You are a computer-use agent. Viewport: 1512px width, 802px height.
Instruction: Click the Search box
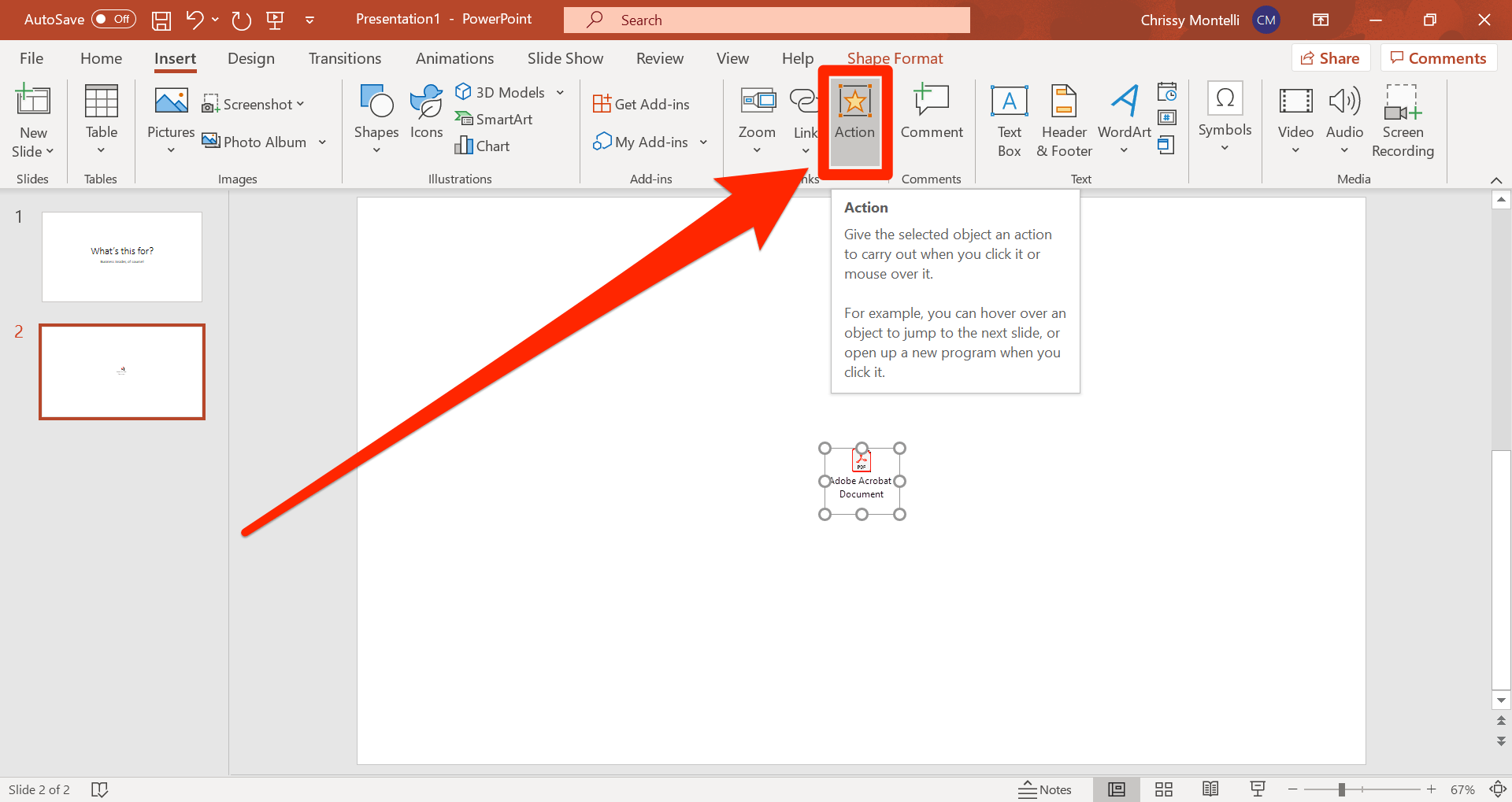pos(766,20)
